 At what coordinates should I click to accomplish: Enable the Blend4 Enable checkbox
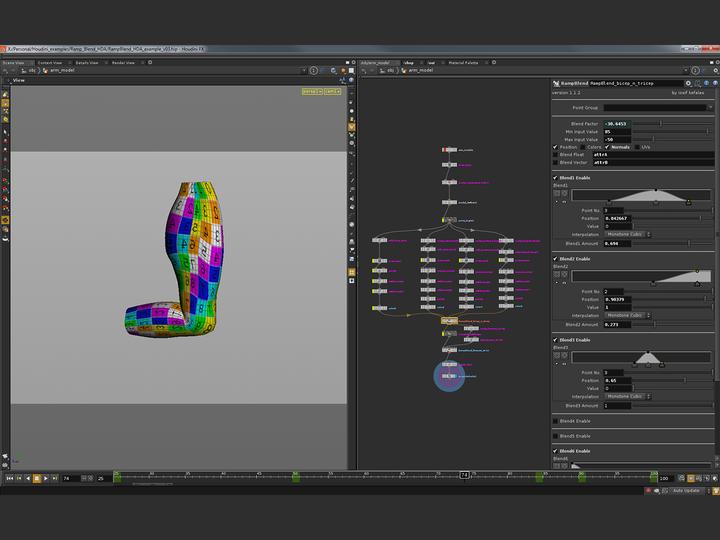pyautogui.click(x=556, y=421)
